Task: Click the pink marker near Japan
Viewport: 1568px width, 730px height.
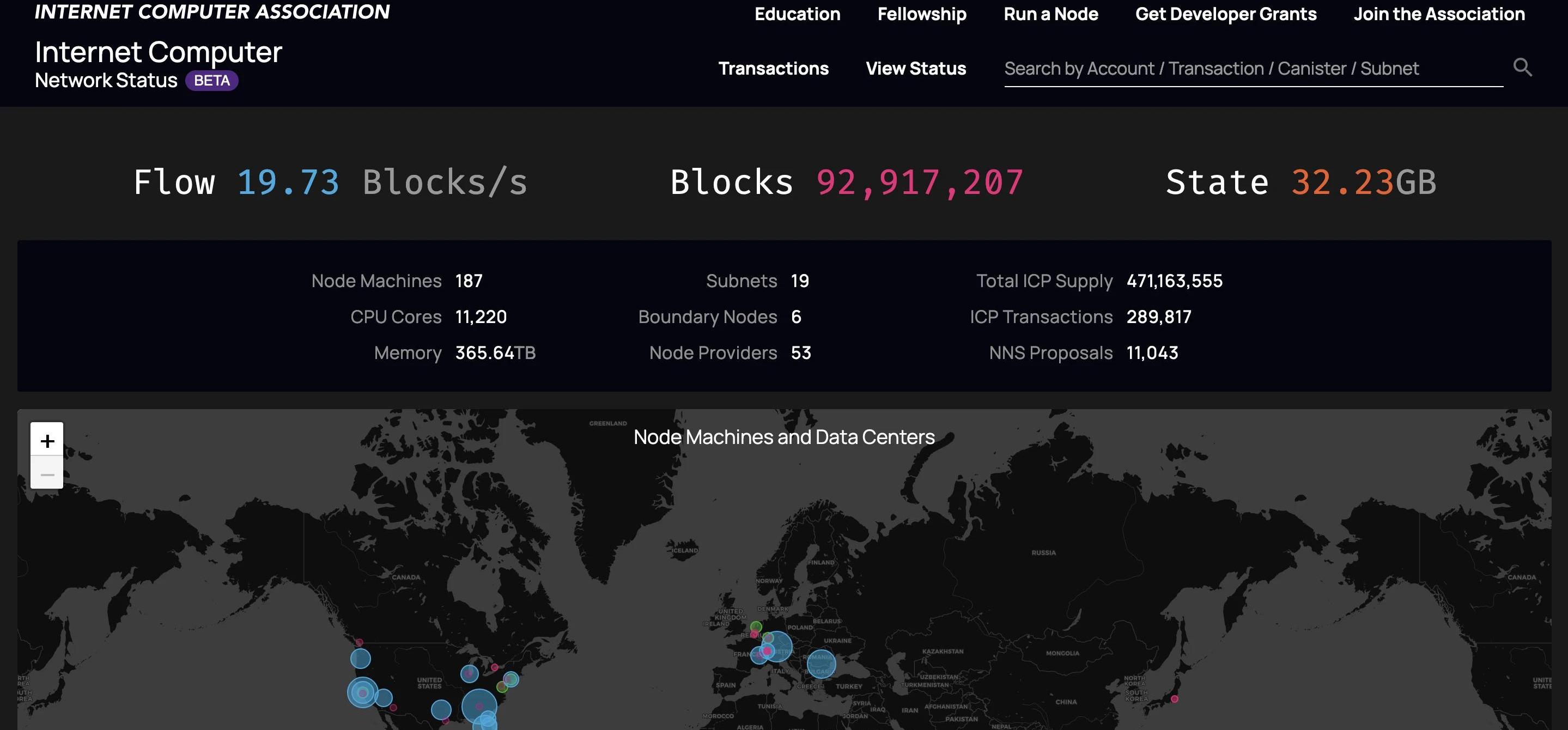Action: [1174, 699]
